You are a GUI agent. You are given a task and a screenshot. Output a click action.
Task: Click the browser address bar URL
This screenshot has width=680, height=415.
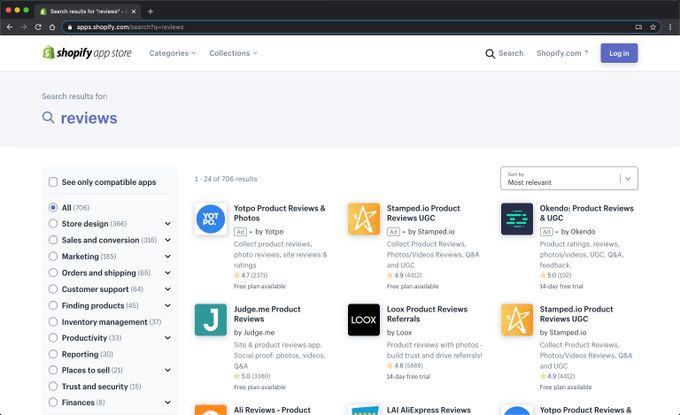coord(130,27)
